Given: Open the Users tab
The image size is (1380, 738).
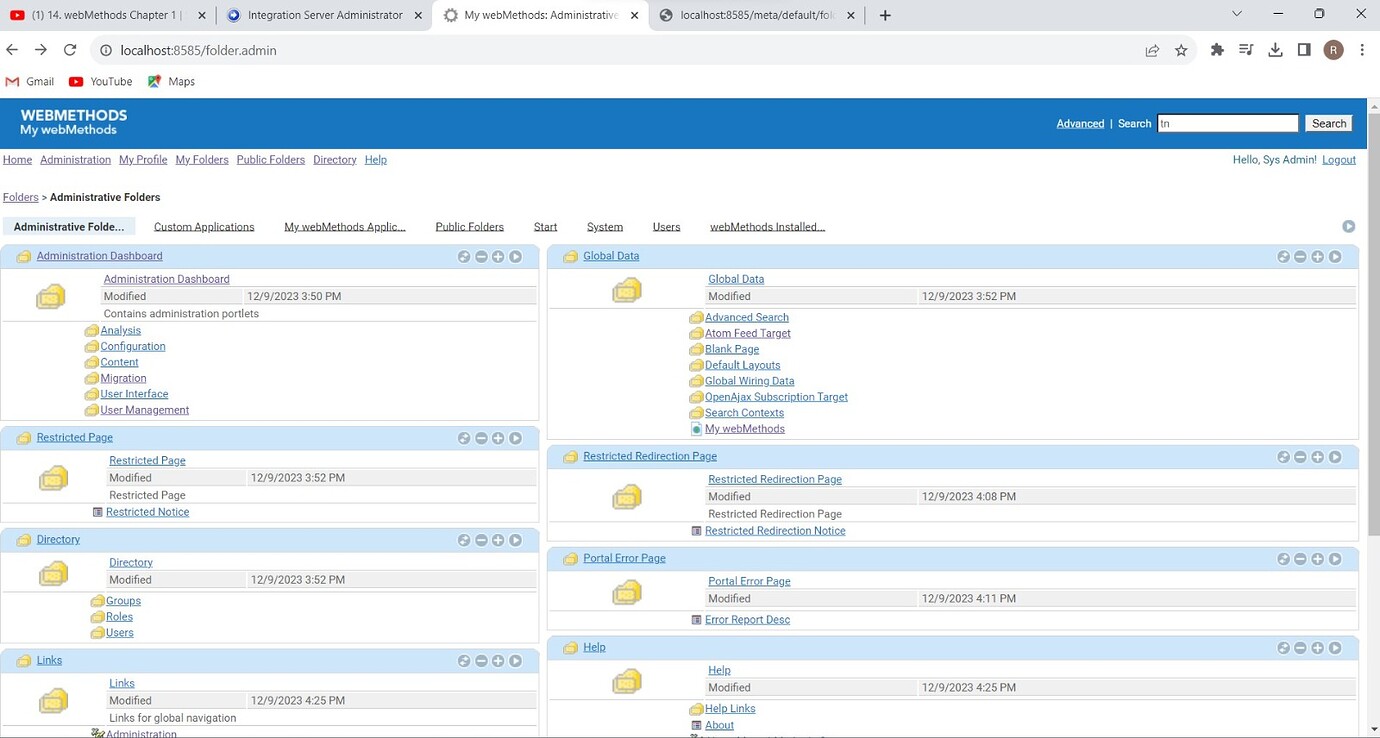Looking at the screenshot, I should coord(666,227).
